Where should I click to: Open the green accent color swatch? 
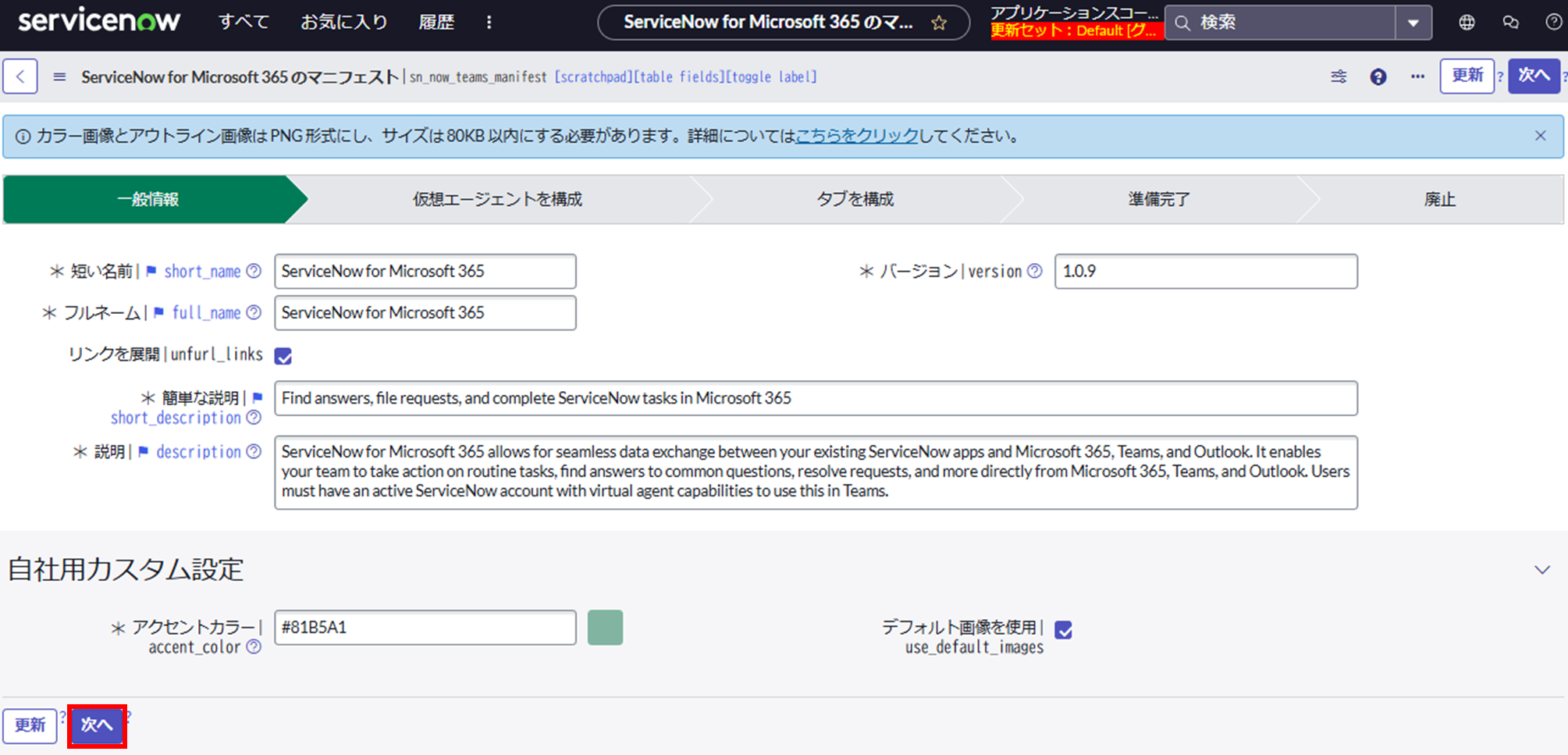pyautogui.click(x=605, y=628)
